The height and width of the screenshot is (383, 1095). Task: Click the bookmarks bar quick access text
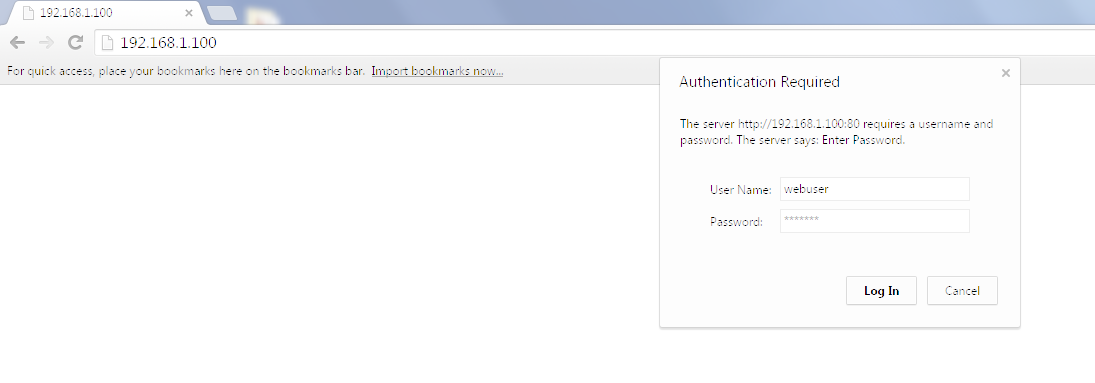click(186, 71)
